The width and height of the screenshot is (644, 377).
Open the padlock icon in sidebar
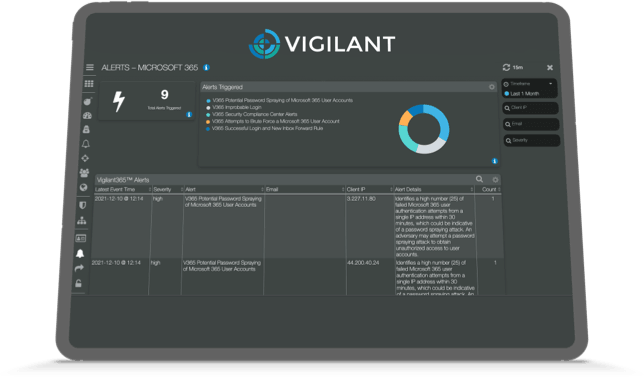click(x=86, y=129)
